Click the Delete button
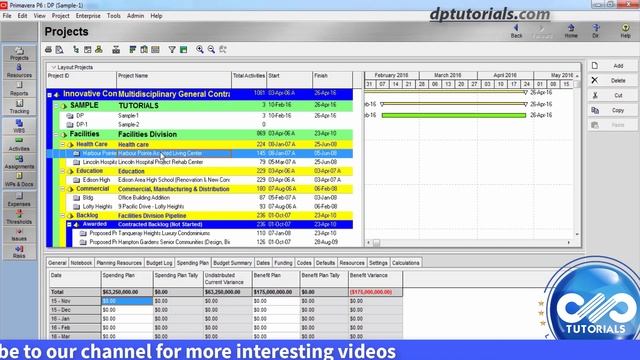 click(613, 80)
